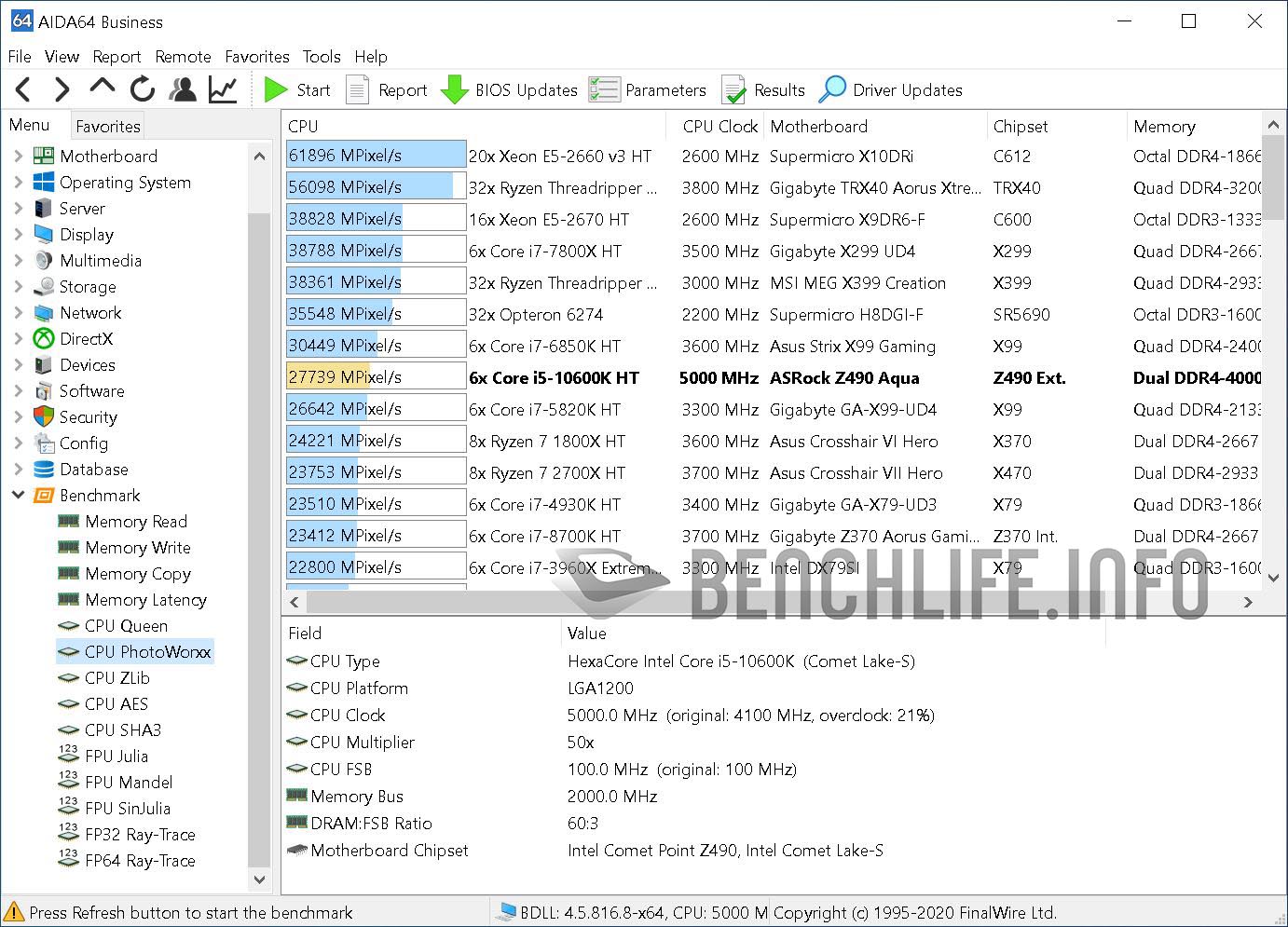Open the Tools menu

[x=322, y=57]
